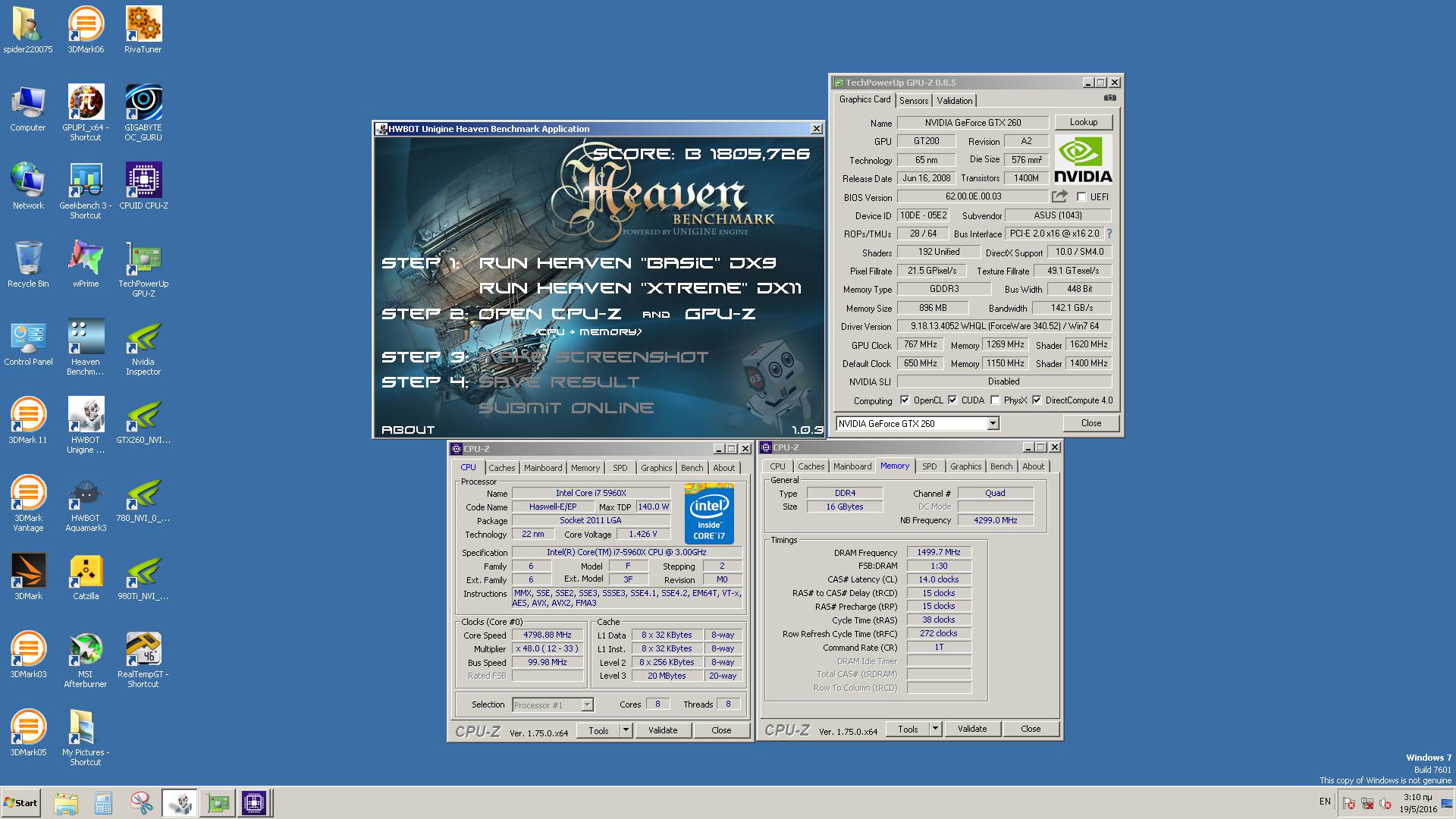
Task: Open 3DMark desktop shortcut
Action: 28,577
